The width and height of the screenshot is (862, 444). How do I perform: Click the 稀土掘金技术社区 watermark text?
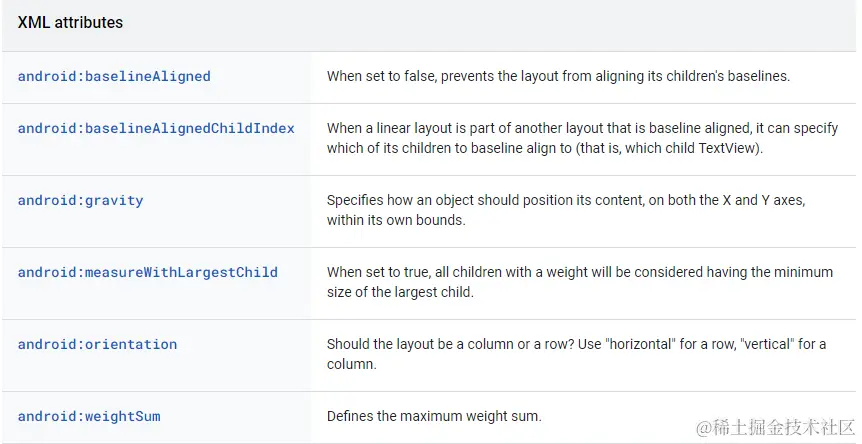tap(783, 427)
